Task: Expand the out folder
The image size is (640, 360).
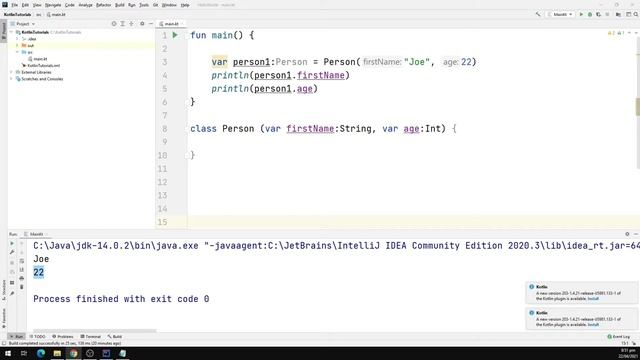Action: point(17,45)
